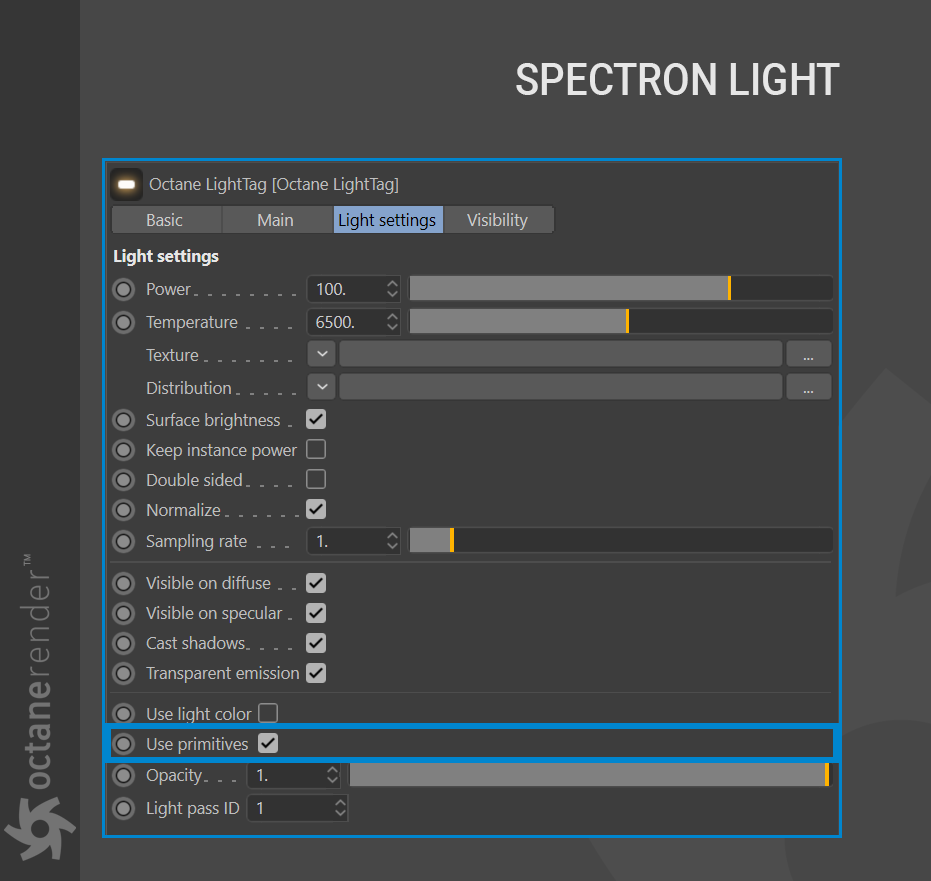Click the Sampling rate stepper arrows
Viewport: 931px width, 881px height.
coord(392,541)
